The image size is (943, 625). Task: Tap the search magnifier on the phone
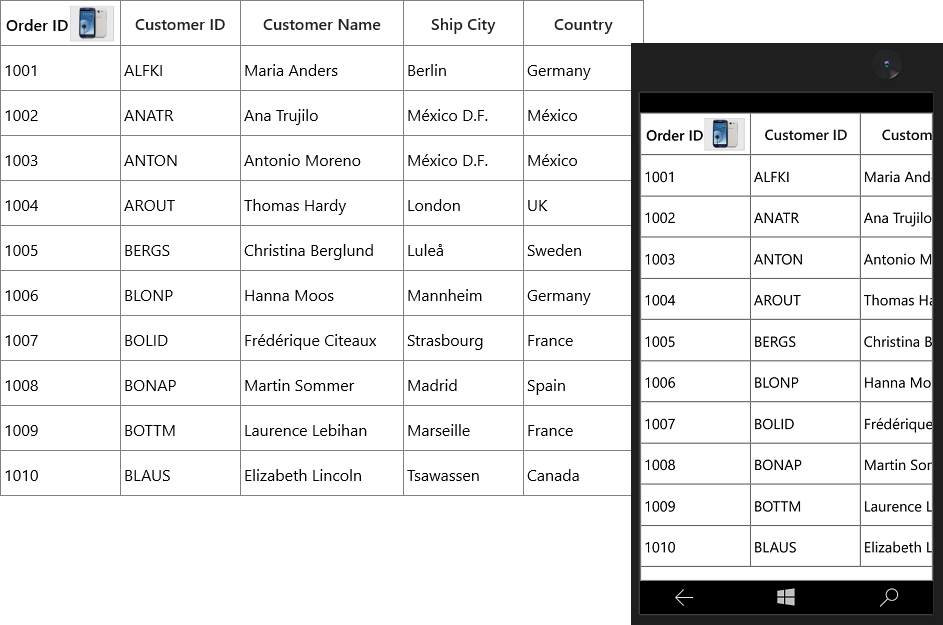click(x=889, y=597)
